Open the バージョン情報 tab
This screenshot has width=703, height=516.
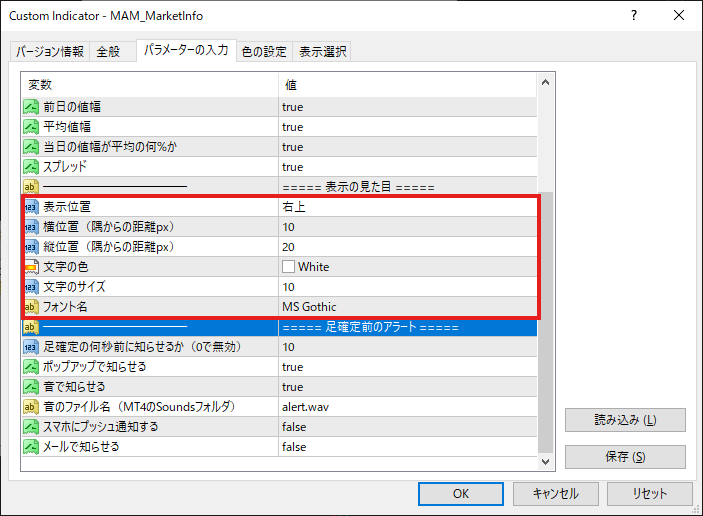pos(50,52)
